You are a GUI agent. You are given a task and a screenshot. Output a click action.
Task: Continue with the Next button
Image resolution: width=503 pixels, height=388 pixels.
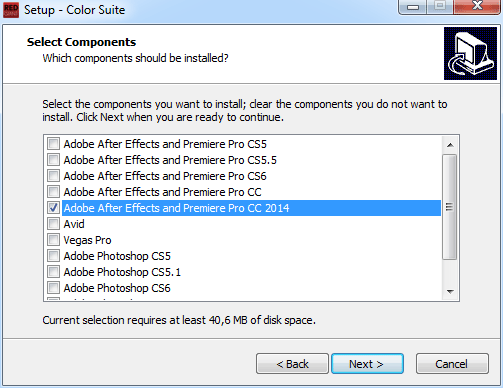click(367, 364)
